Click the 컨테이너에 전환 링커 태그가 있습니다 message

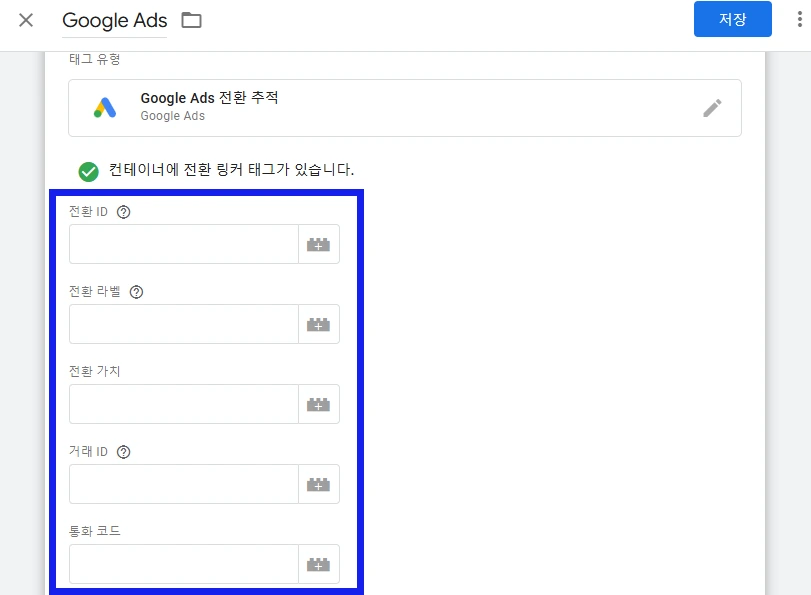point(231,170)
